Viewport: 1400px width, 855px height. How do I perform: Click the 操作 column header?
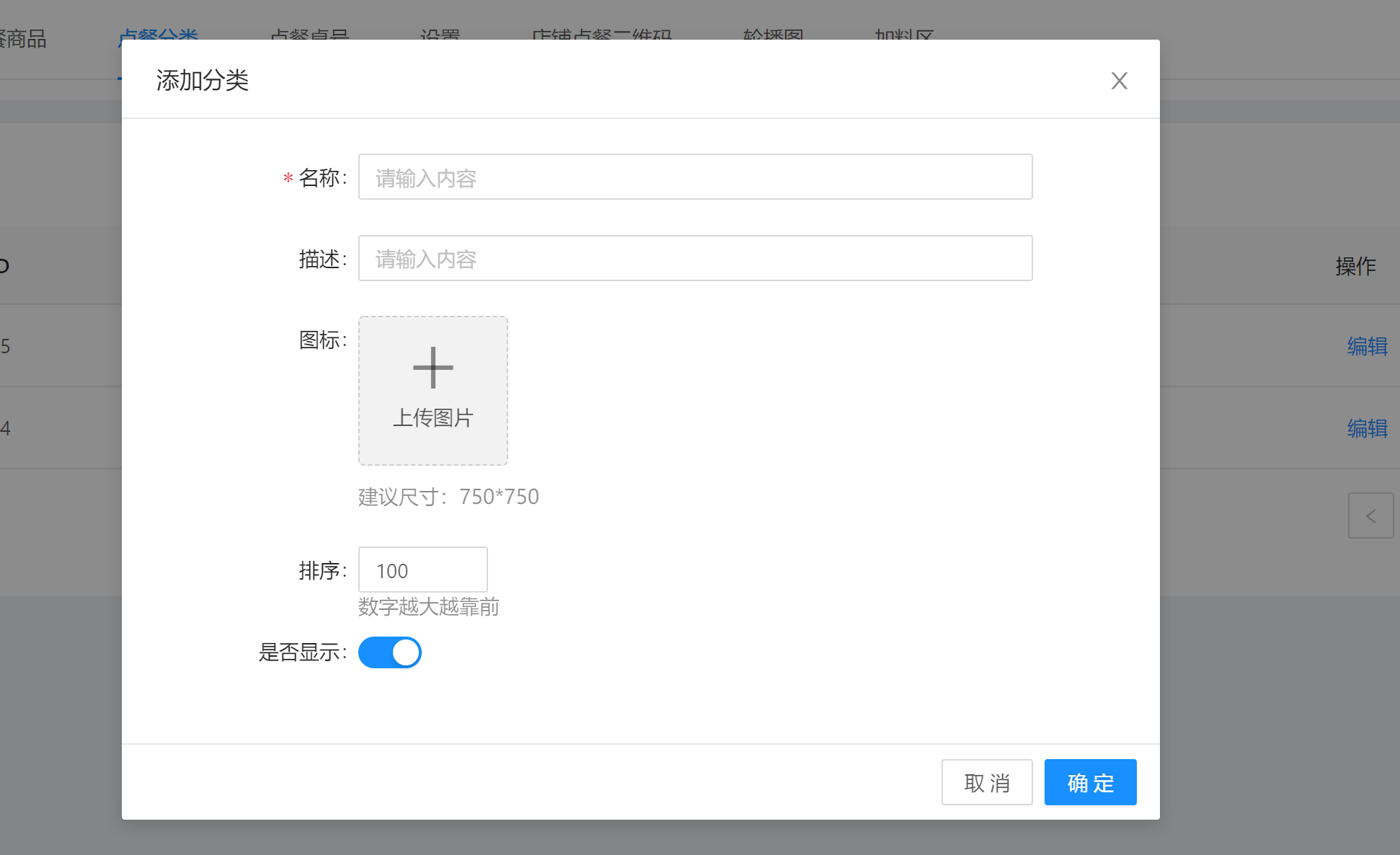pyautogui.click(x=1355, y=266)
